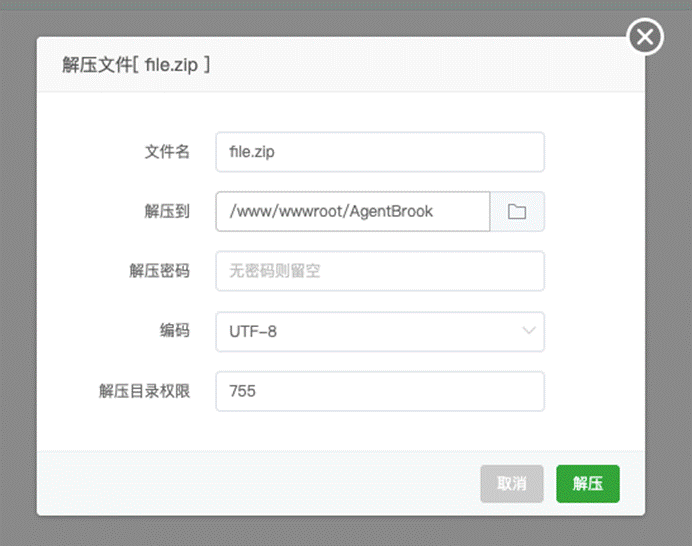Focus the 解压密码 password field
This screenshot has height=546, width=692.
380,271
